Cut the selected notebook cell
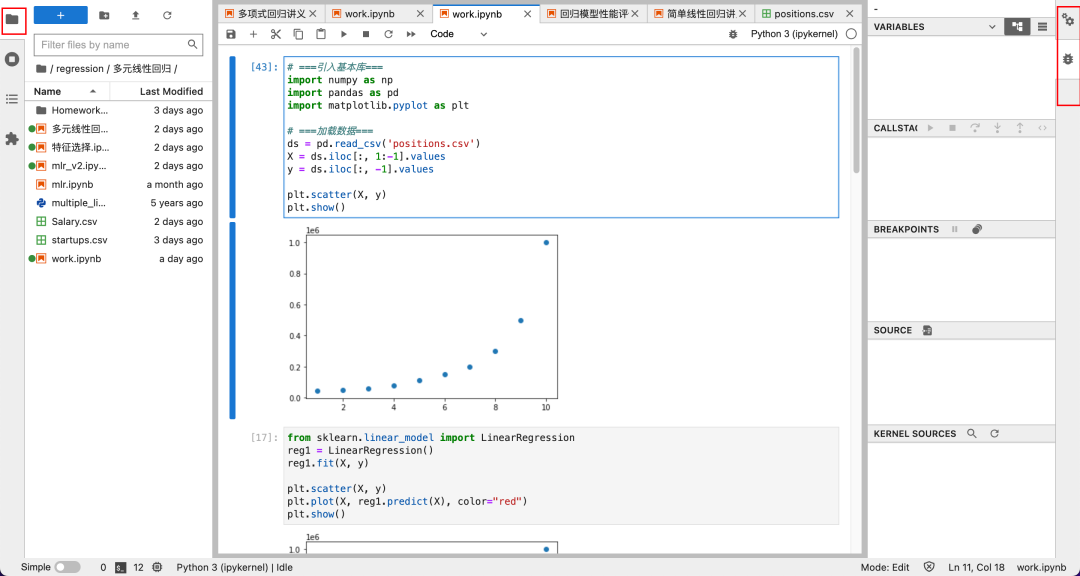 click(x=276, y=33)
